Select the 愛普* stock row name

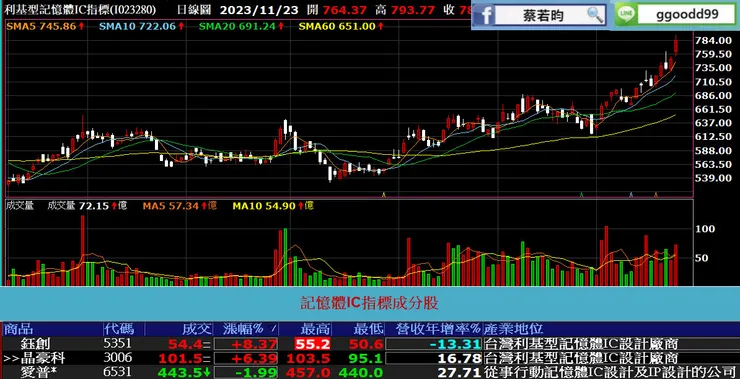tap(39, 372)
